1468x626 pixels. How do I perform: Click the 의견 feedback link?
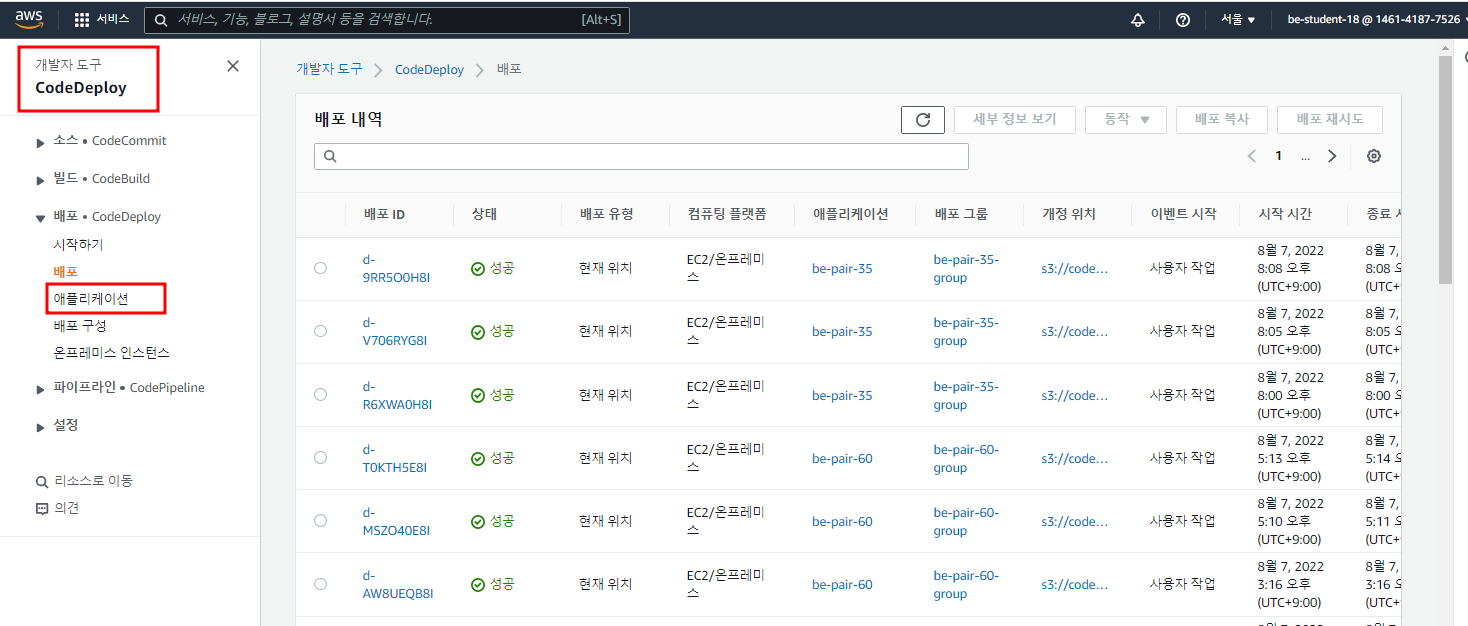pos(67,508)
